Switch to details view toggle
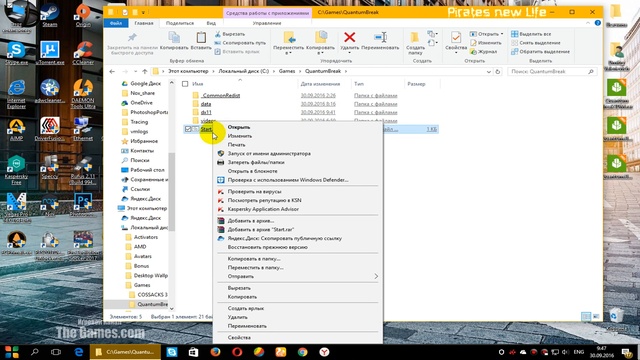The image size is (640, 360). click(x=586, y=317)
